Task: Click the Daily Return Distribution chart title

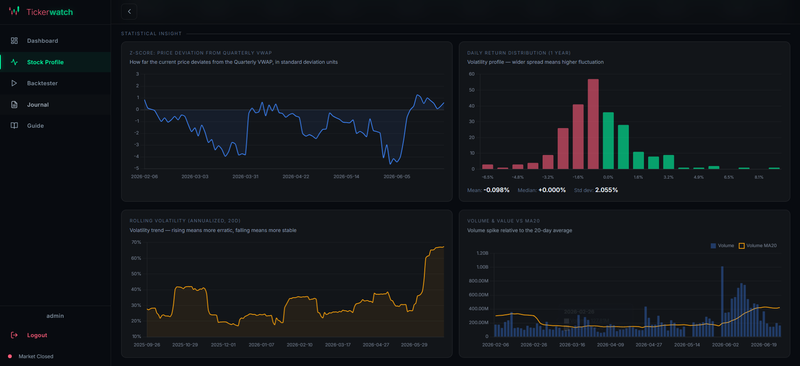Action: [519, 53]
